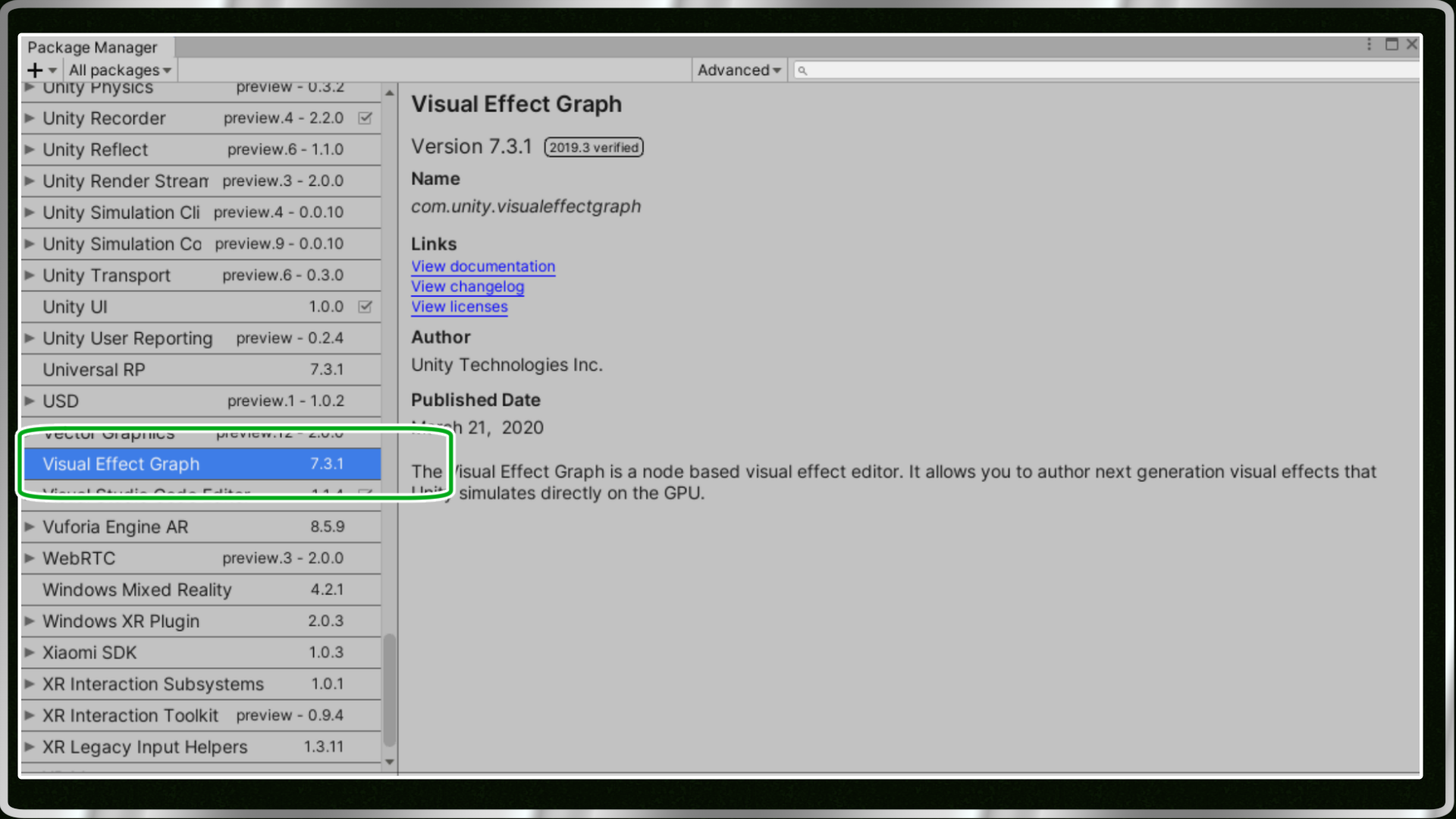Expand Vuforia Engine AR versions
The height and width of the screenshot is (819, 1456).
pos(30,526)
